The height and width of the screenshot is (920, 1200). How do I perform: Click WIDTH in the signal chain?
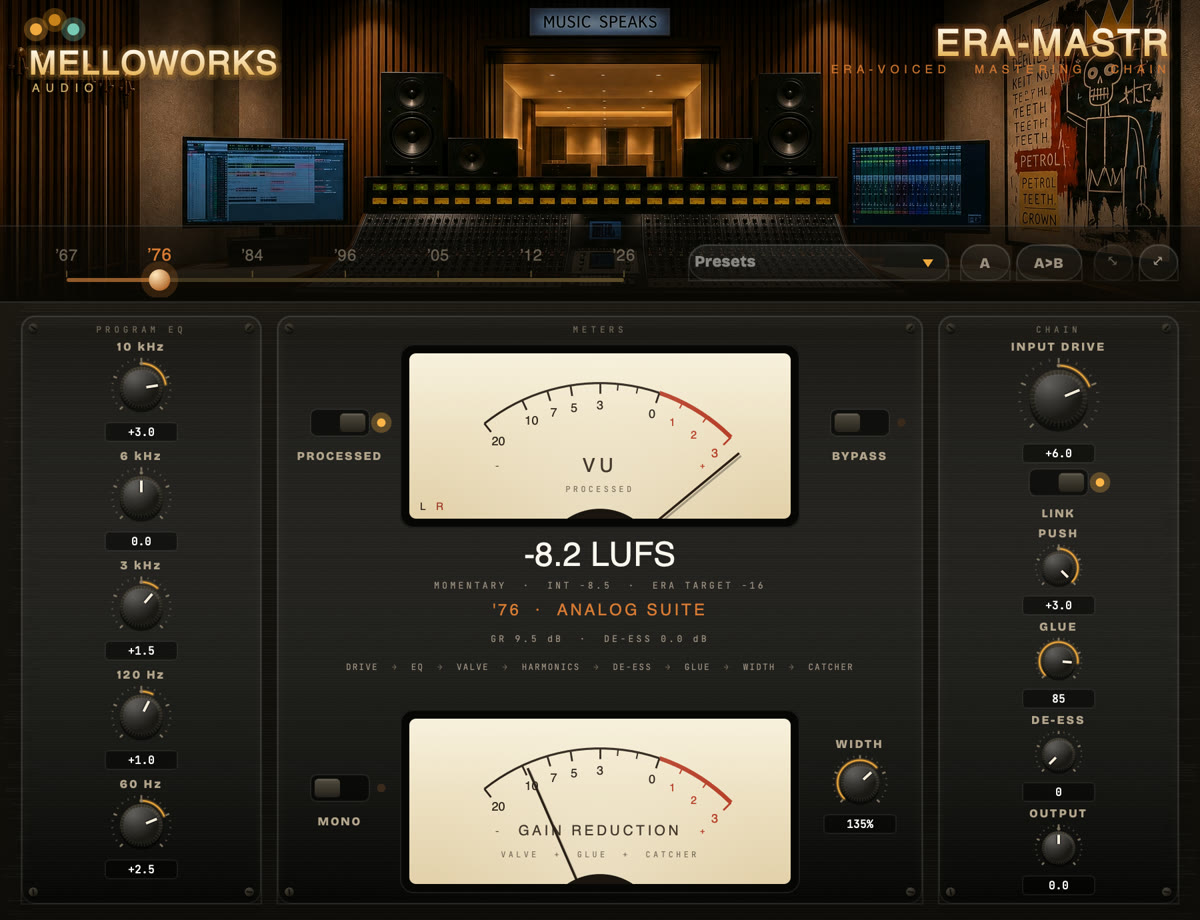[x=759, y=667]
